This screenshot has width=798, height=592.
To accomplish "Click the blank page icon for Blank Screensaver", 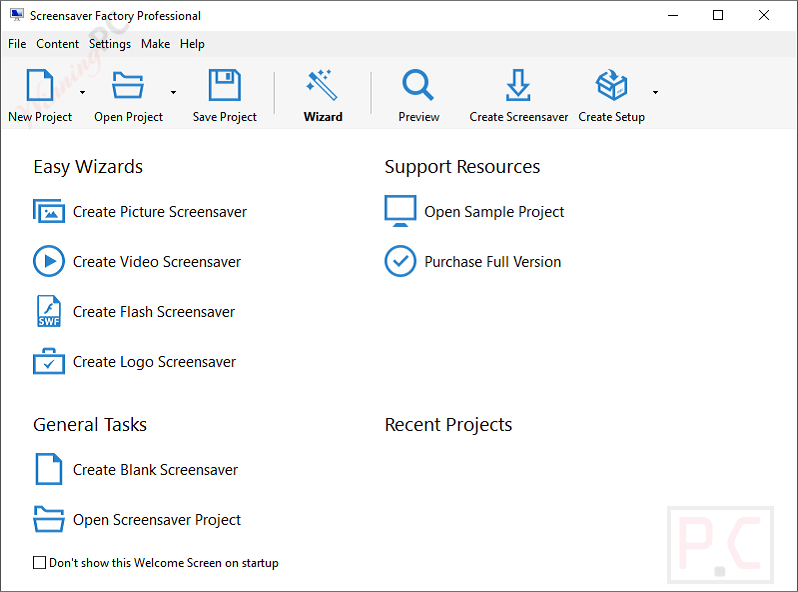I will pyautogui.click(x=49, y=469).
